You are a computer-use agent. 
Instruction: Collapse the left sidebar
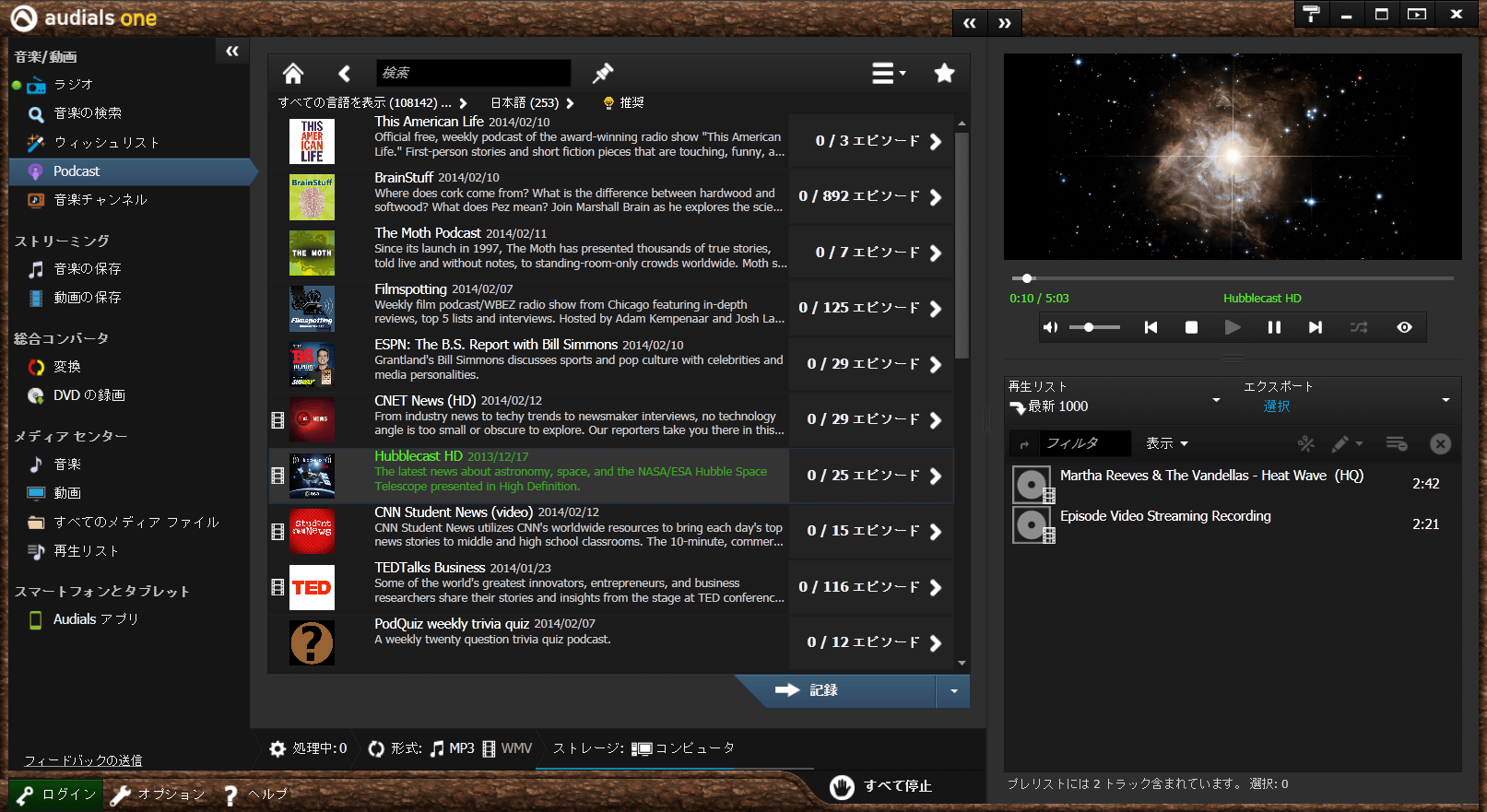click(x=232, y=52)
